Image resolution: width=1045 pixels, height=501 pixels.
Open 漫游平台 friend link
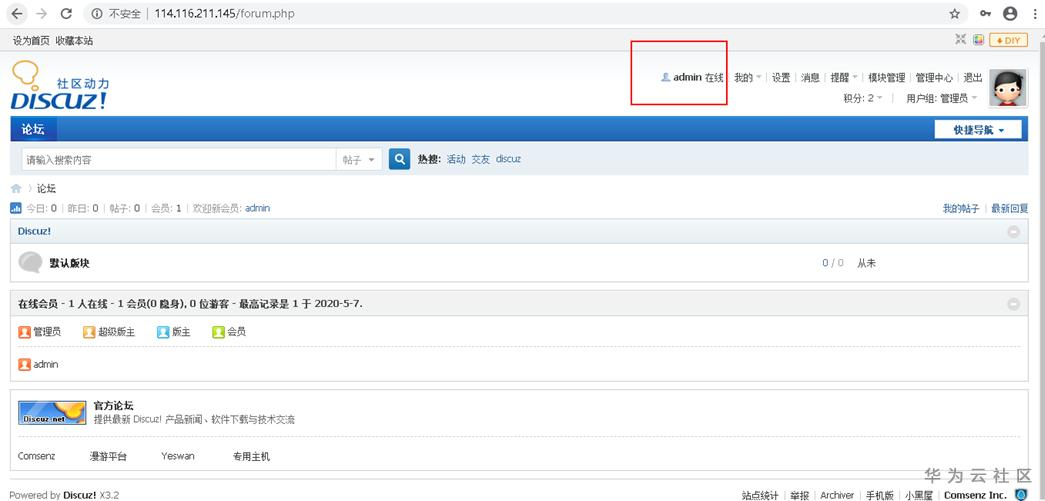(x=108, y=456)
